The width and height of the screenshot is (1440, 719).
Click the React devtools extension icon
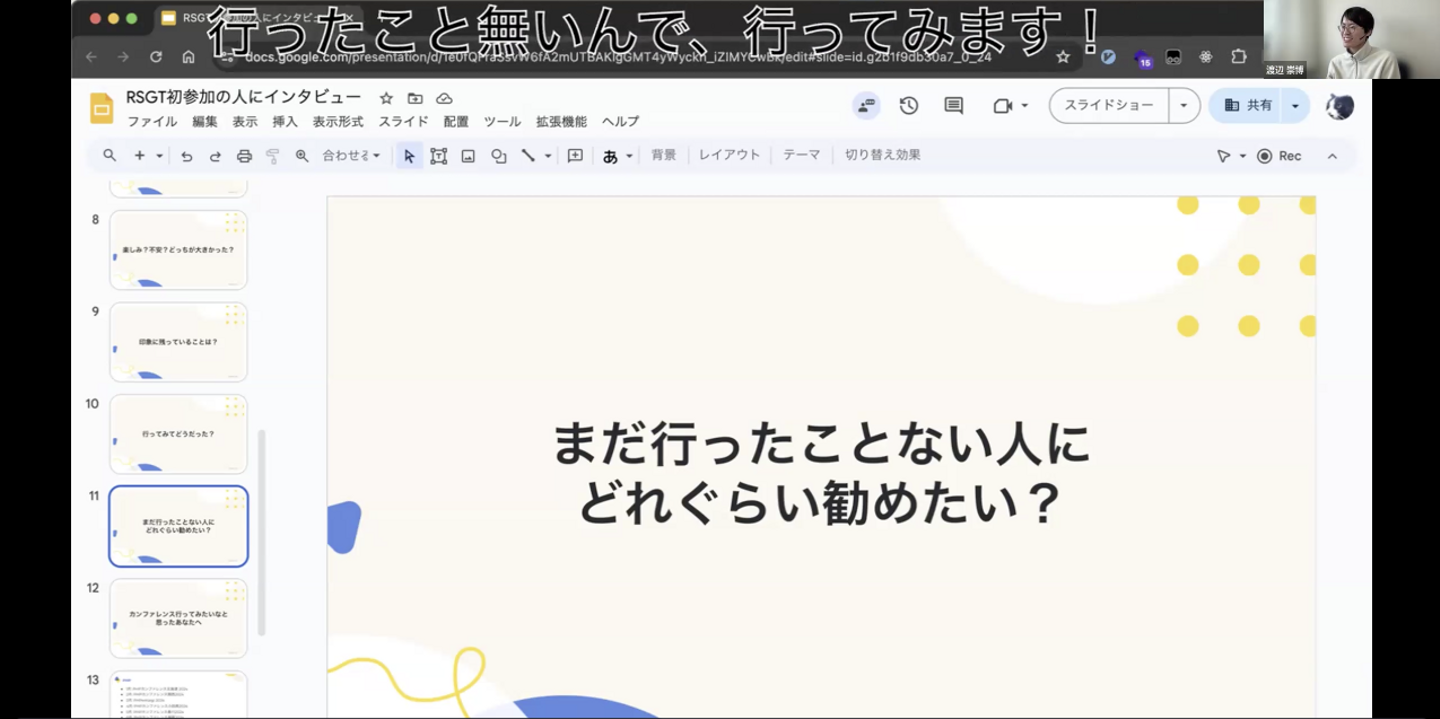1206,57
